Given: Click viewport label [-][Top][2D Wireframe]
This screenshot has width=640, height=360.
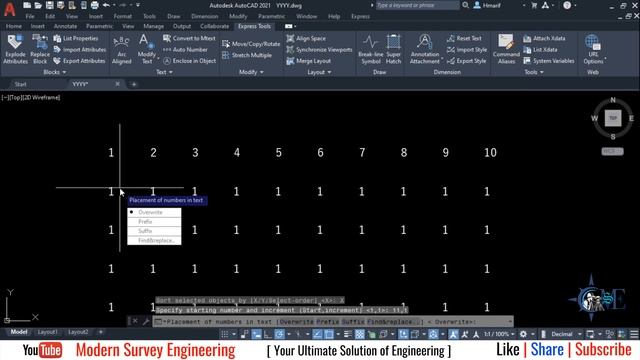Looking at the screenshot, I should (31, 98).
